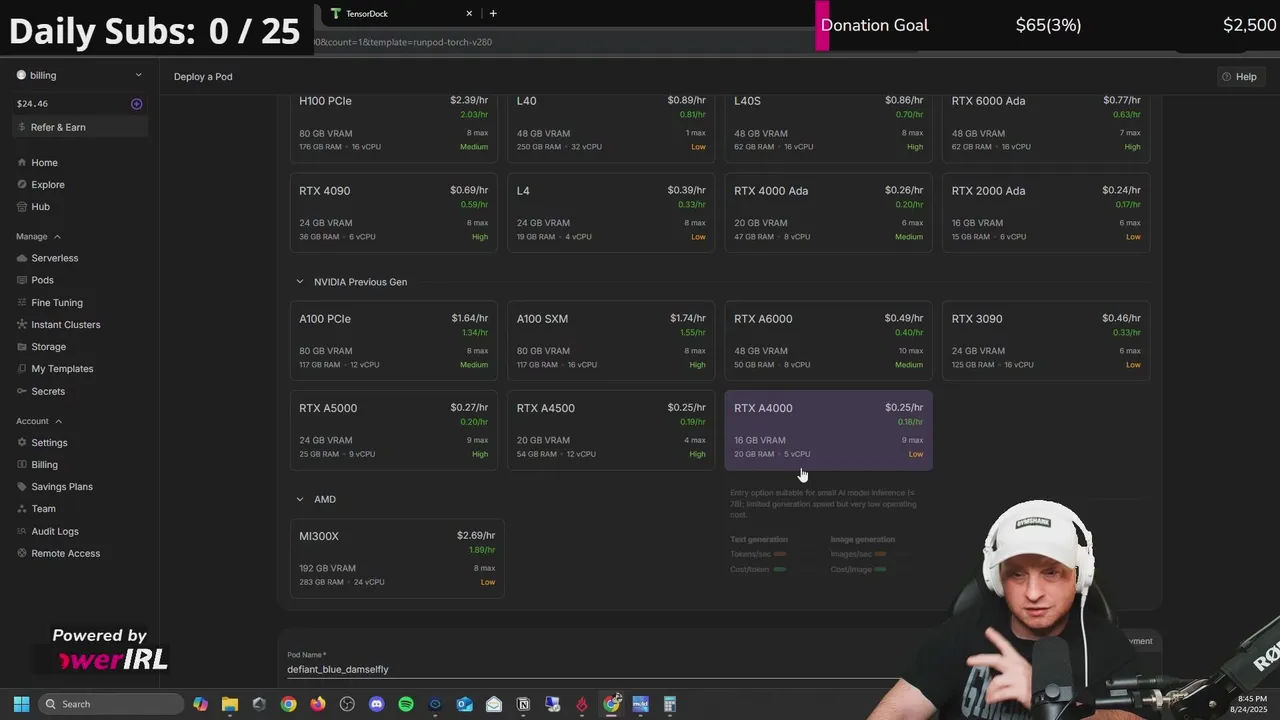Open OBS Studio from the taskbar

point(347,704)
